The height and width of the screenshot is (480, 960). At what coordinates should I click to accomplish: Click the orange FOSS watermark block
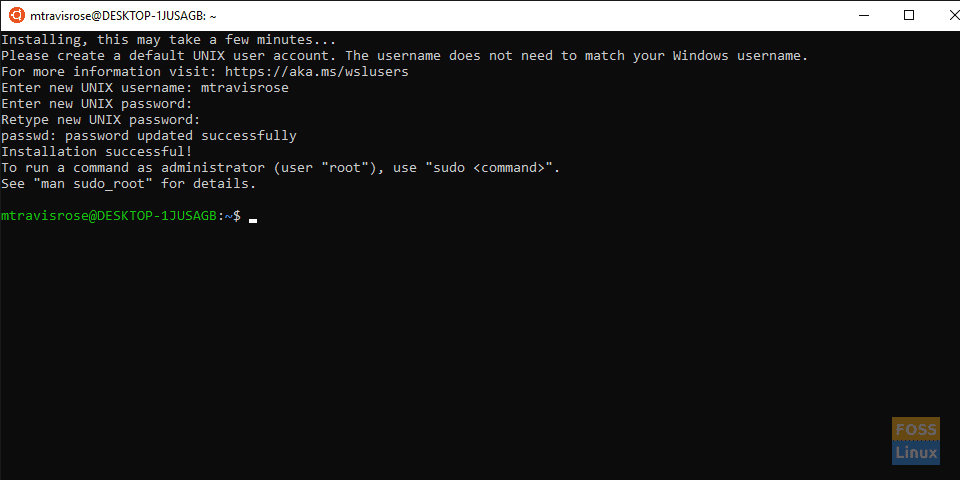pos(916,429)
